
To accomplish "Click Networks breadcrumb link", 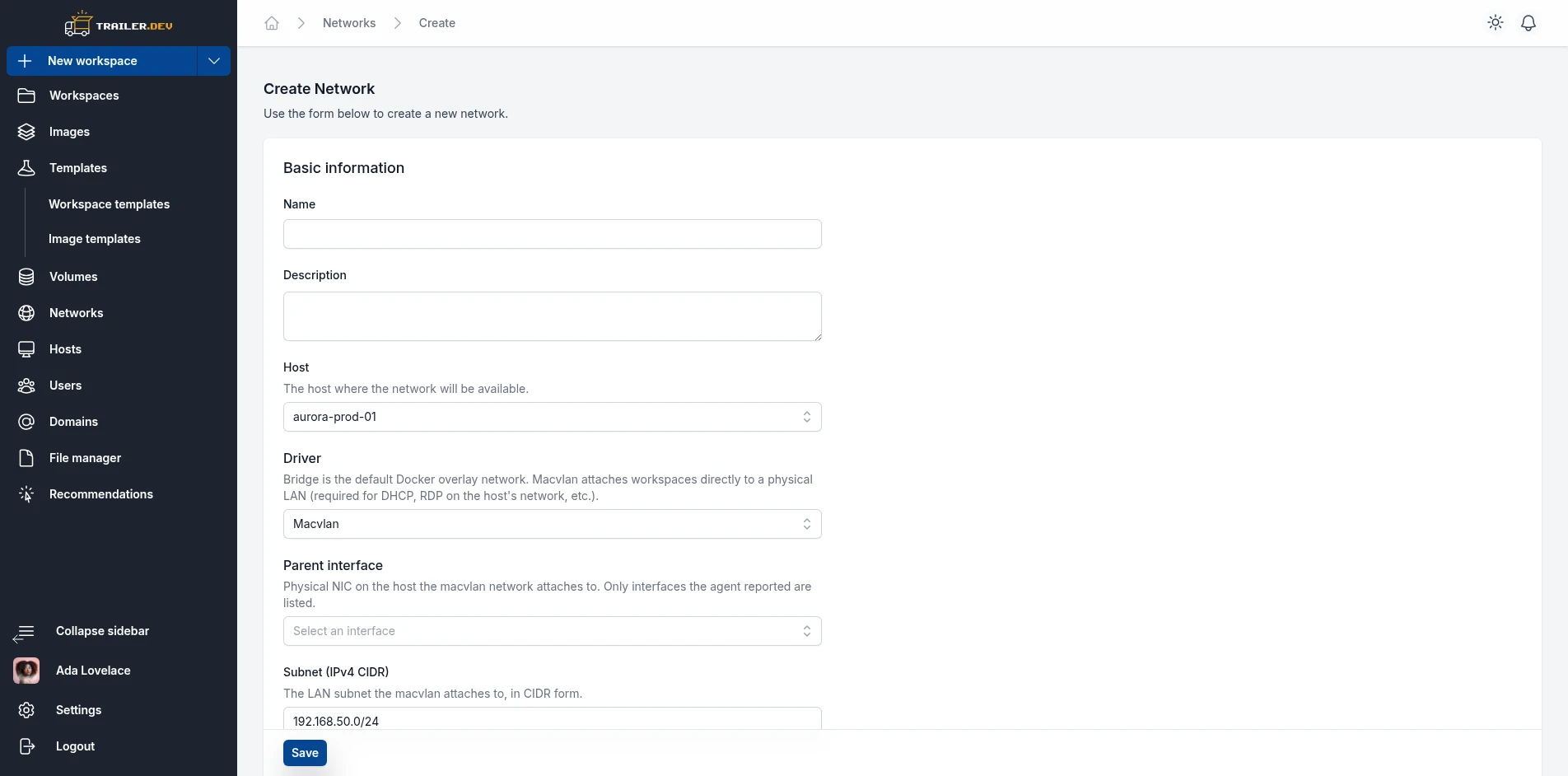I will (349, 23).
